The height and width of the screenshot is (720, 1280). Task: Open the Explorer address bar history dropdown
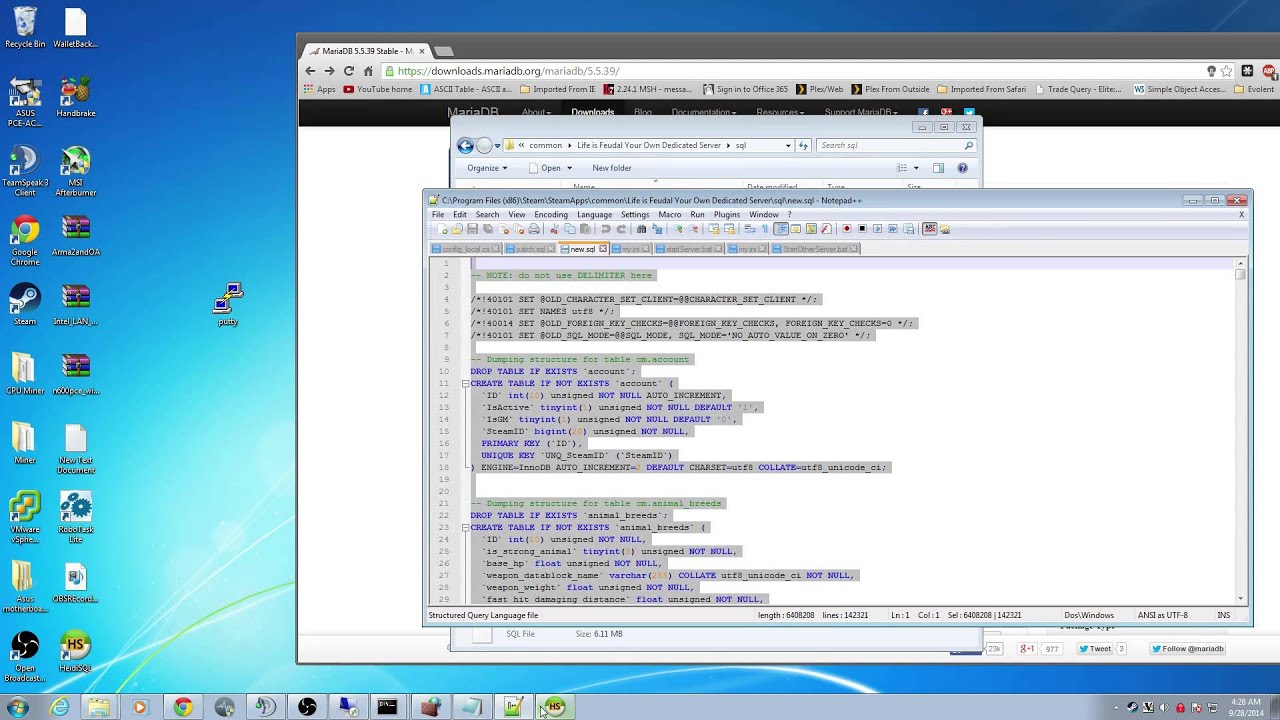click(788, 145)
